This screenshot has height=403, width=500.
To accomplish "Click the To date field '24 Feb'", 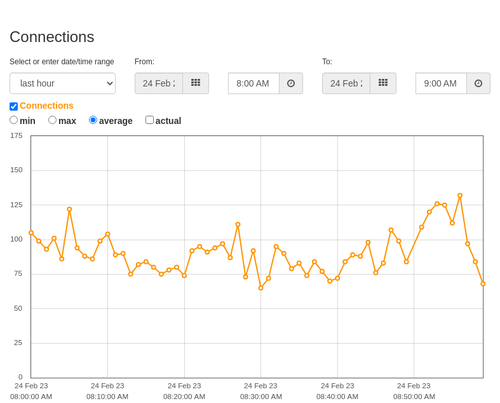I will (346, 83).
